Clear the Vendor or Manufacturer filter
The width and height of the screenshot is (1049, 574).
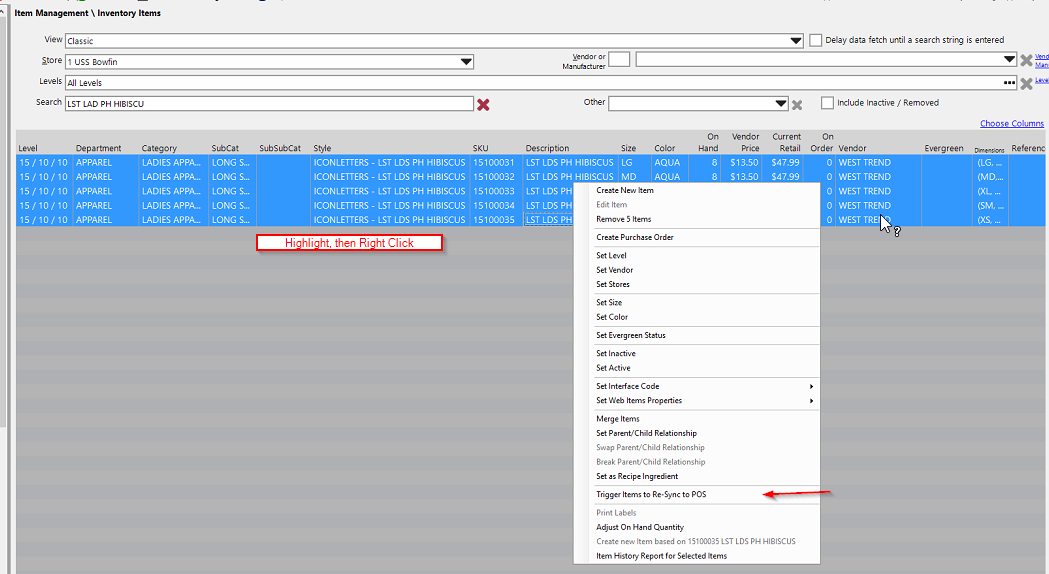point(1026,61)
